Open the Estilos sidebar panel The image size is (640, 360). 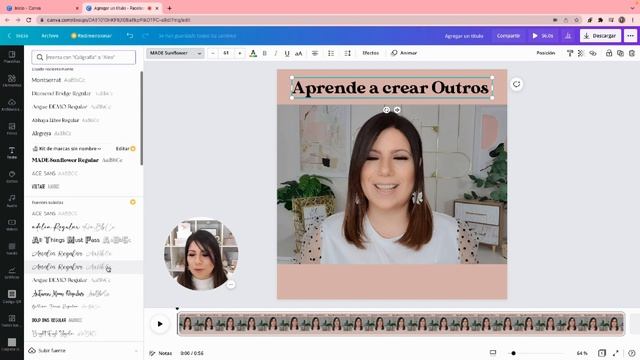(12, 176)
